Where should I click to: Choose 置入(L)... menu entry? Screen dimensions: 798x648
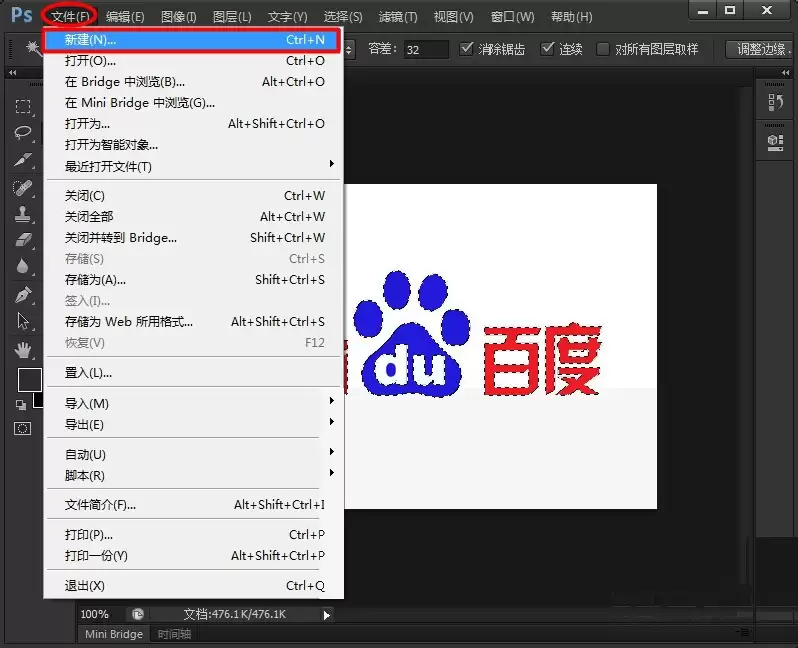tap(194, 373)
